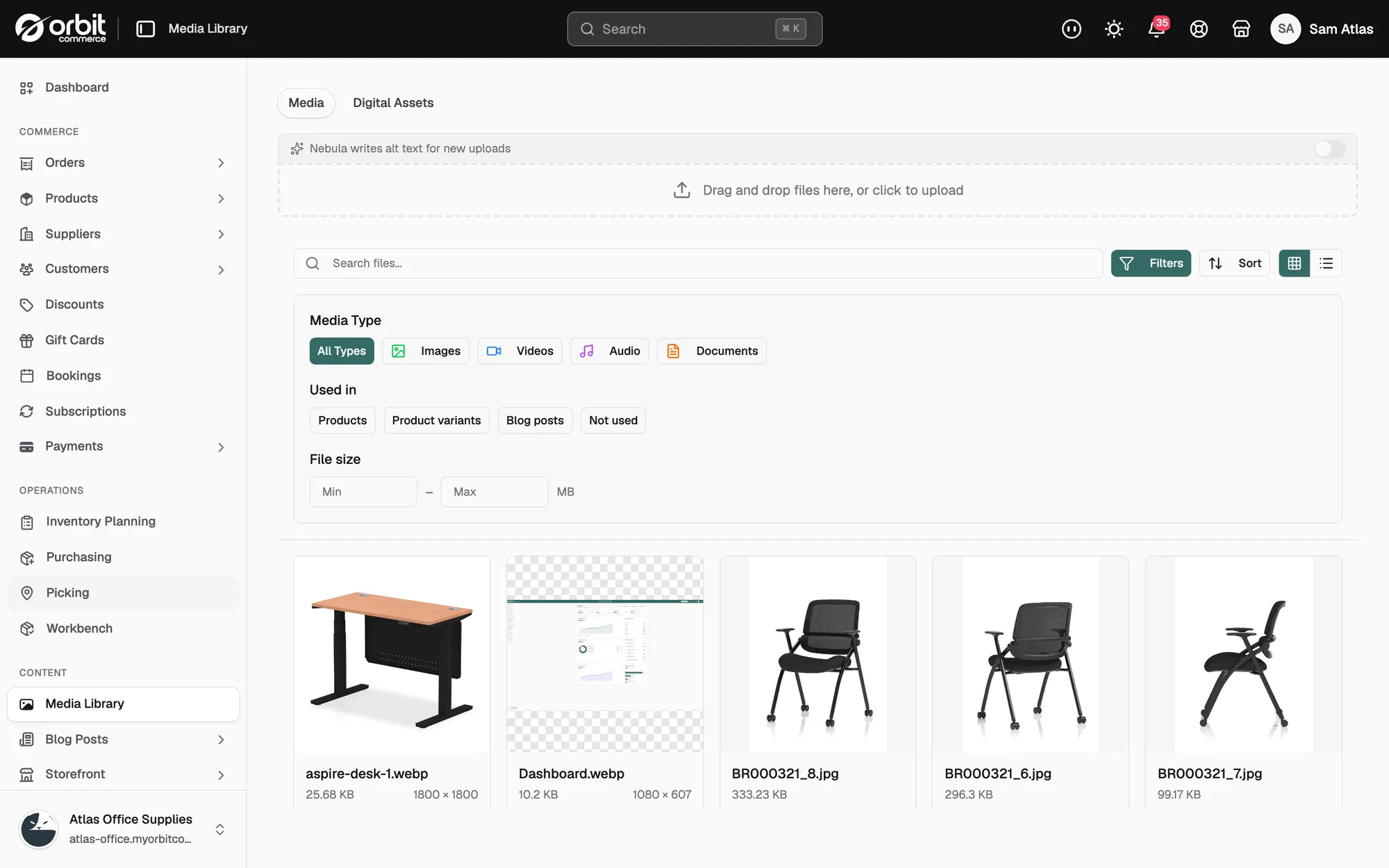Select All Types media filter
1389x868 pixels.
point(342,351)
